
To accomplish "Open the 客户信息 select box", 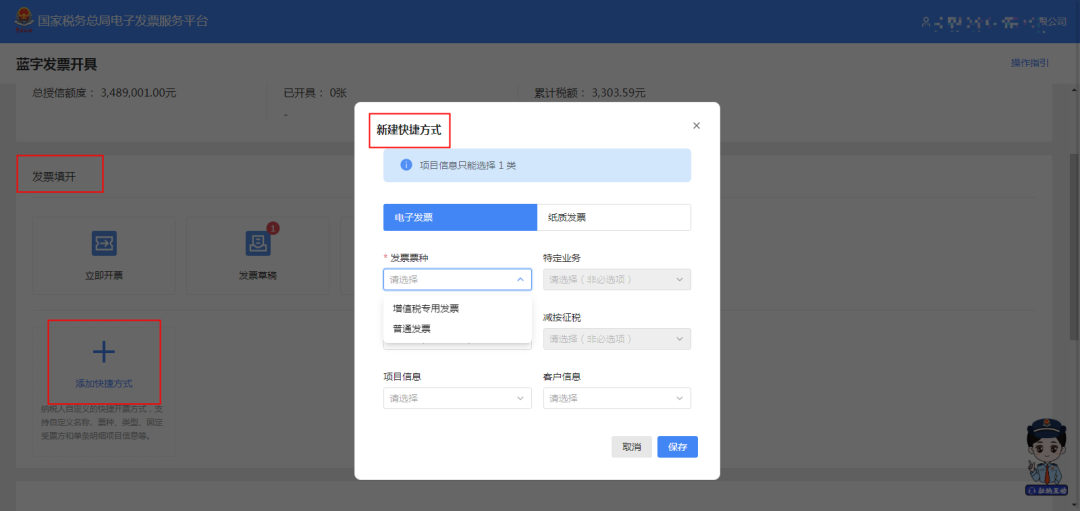I will [616, 398].
